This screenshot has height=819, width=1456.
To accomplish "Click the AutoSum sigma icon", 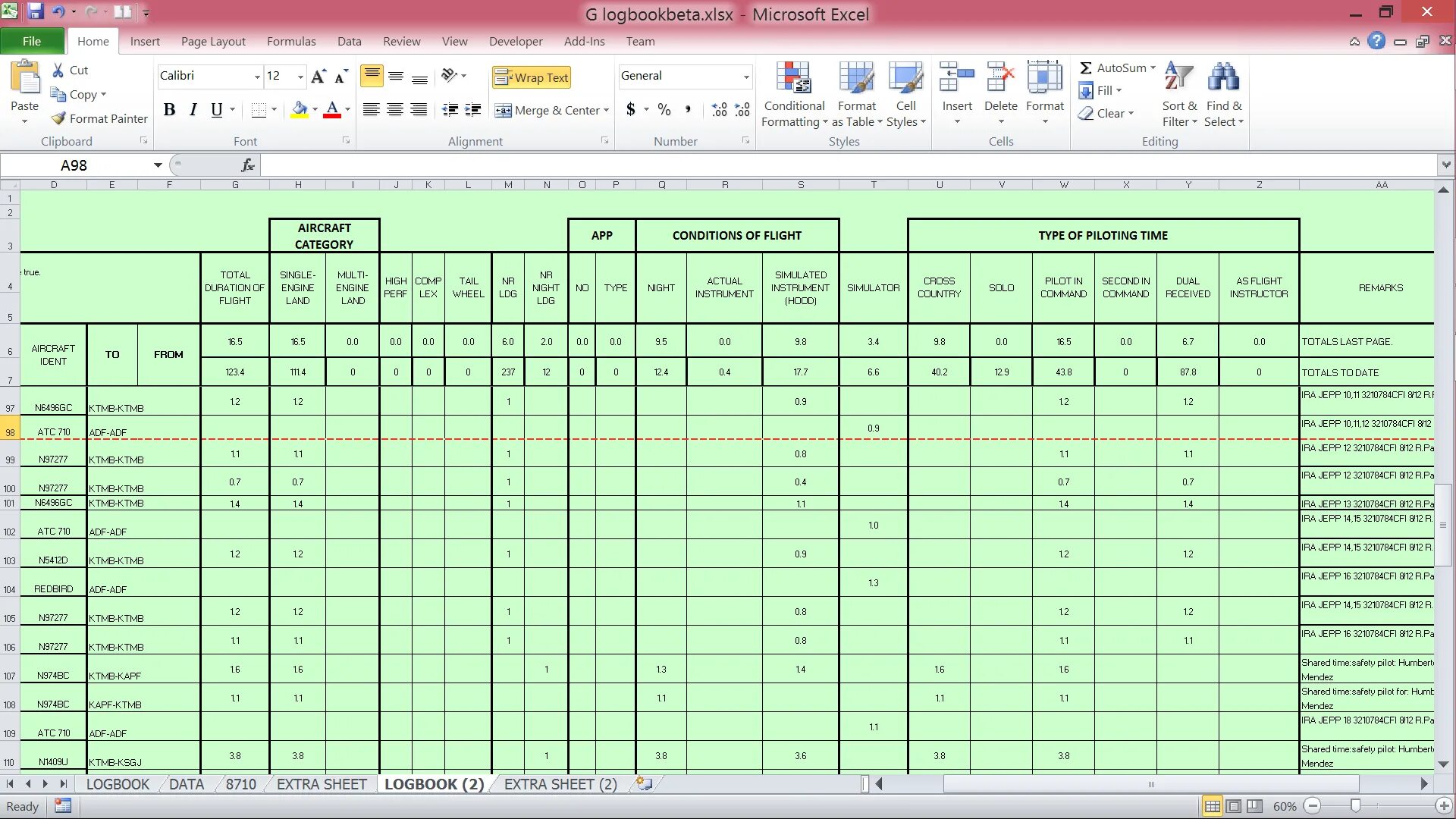I will pyautogui.click(x=1086, y=67).
